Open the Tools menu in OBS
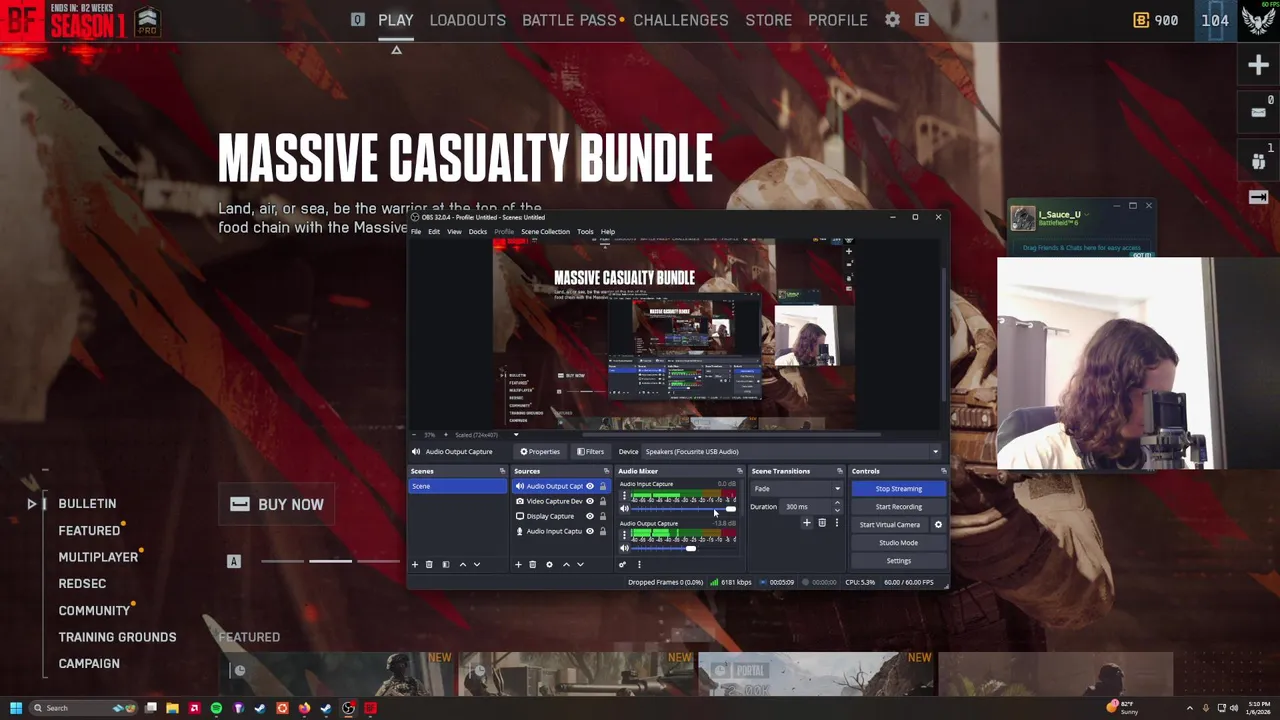The image size is (1280, 720). 585,232
